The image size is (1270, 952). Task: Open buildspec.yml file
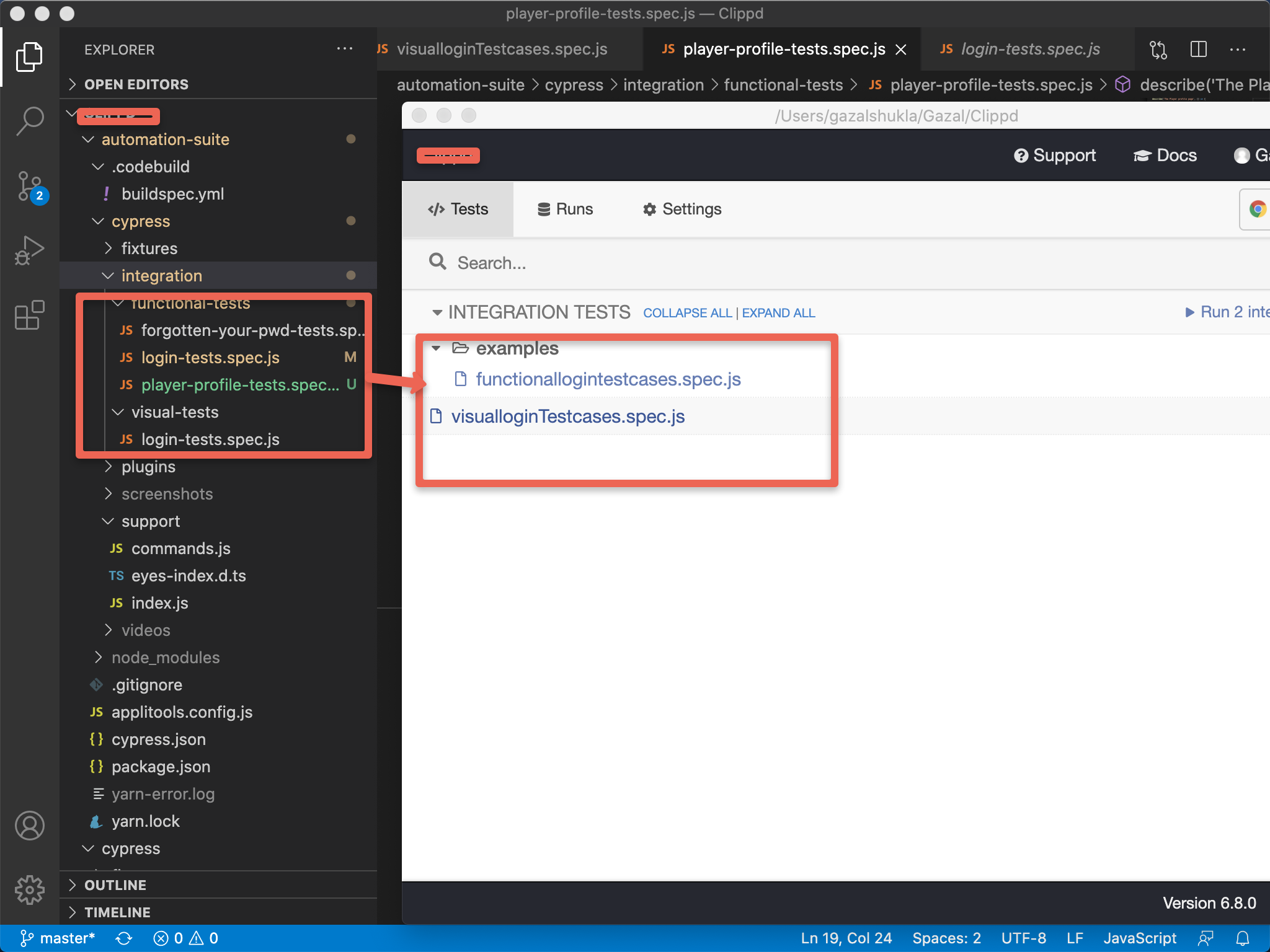[x=172, y=194]
